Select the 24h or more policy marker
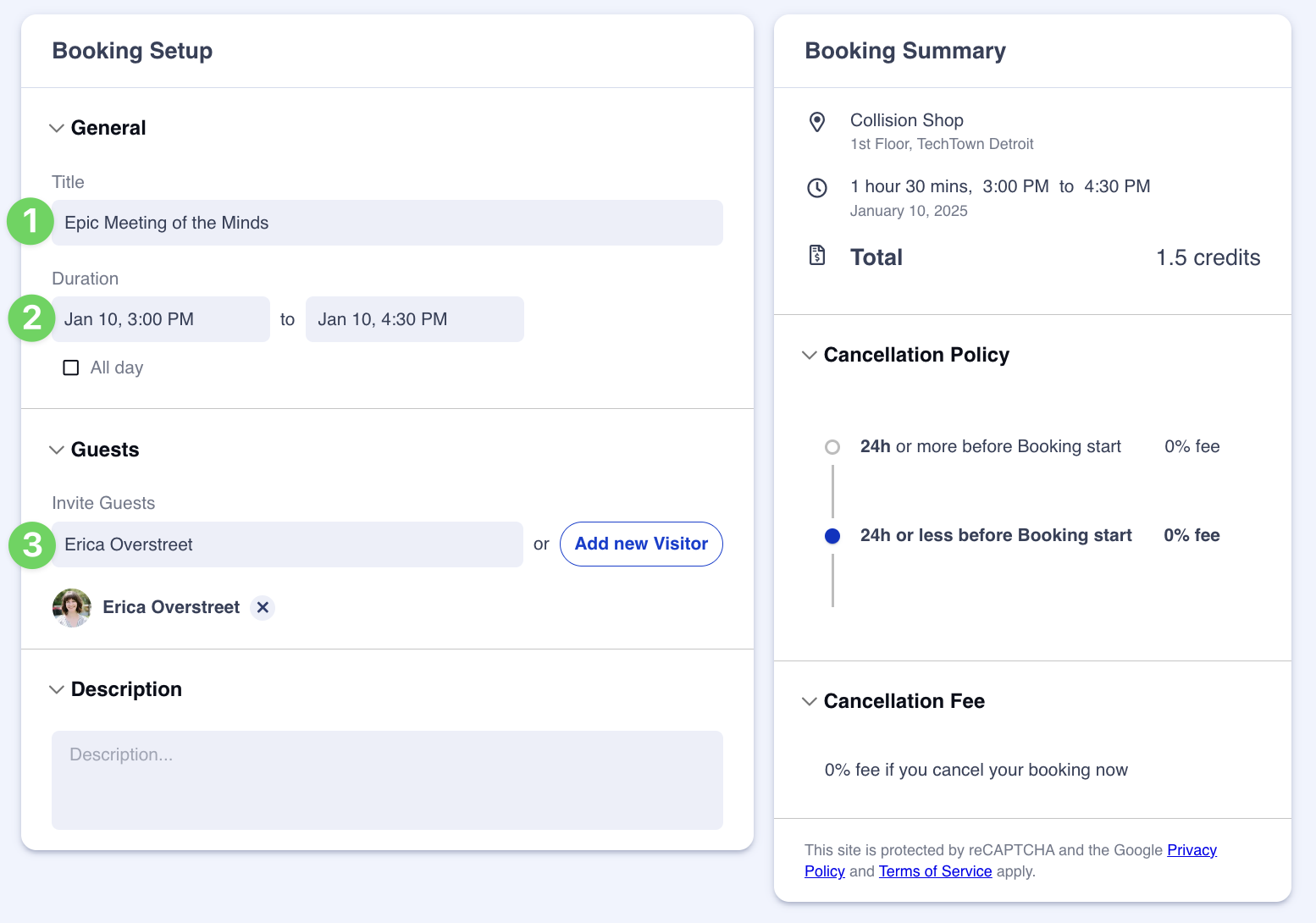 832,447
